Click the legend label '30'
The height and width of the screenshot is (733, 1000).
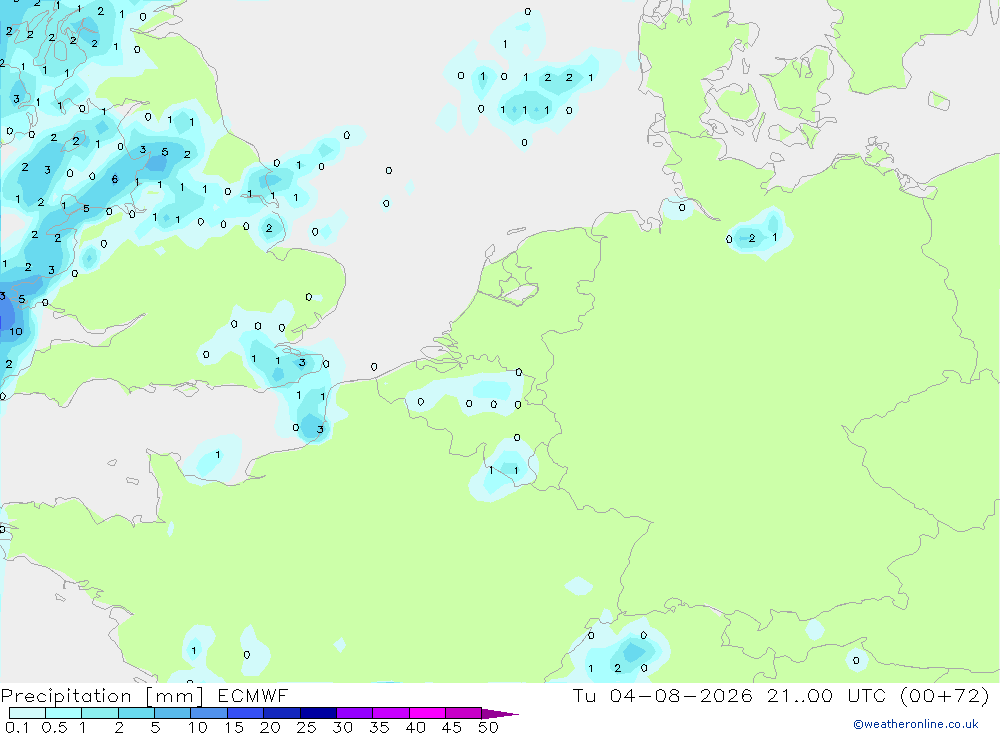pos(342,727)
